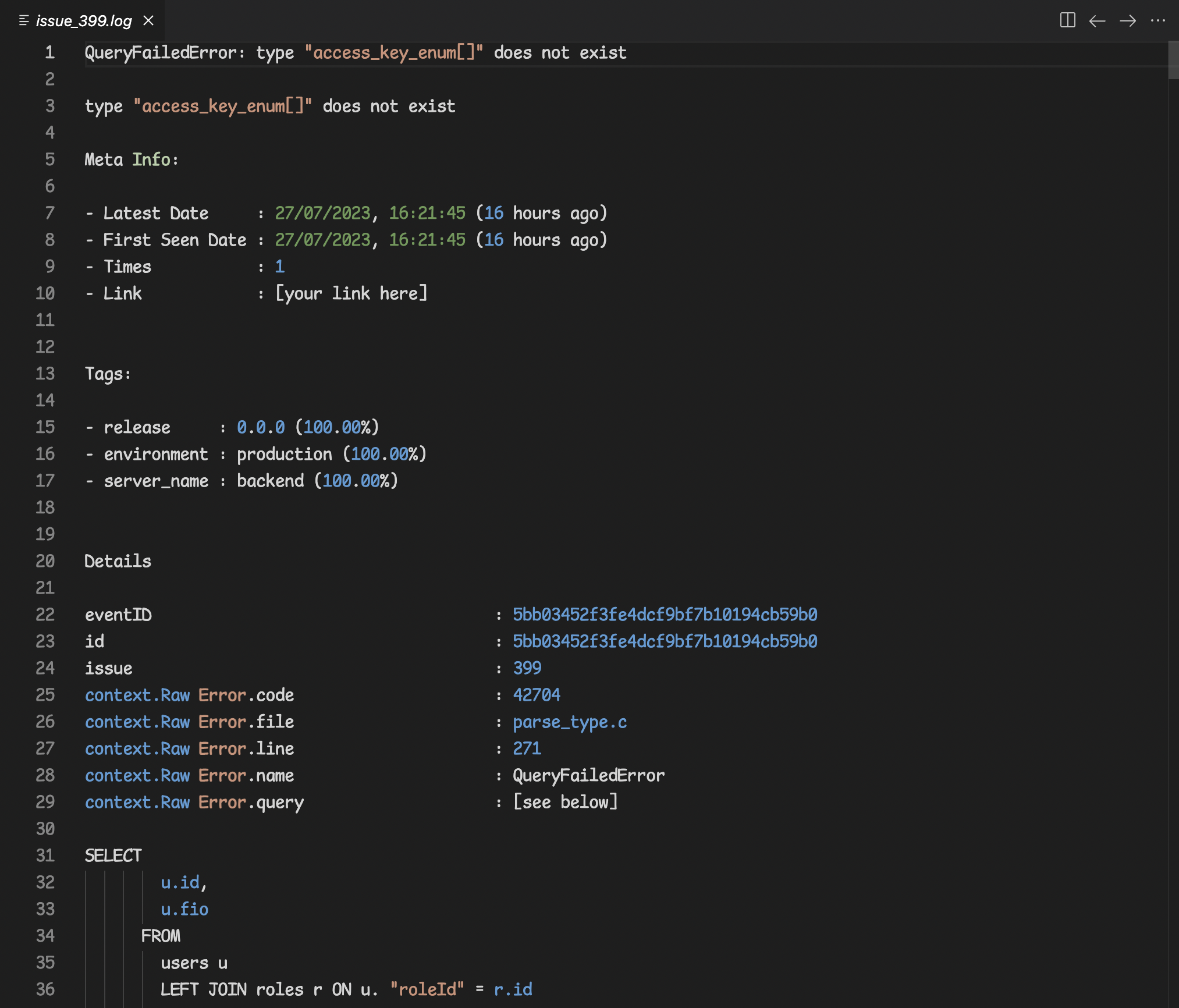The height and width of the screenshot is (1008, 1179).
Task: Click the split editor right icon
Action: 1067,20
